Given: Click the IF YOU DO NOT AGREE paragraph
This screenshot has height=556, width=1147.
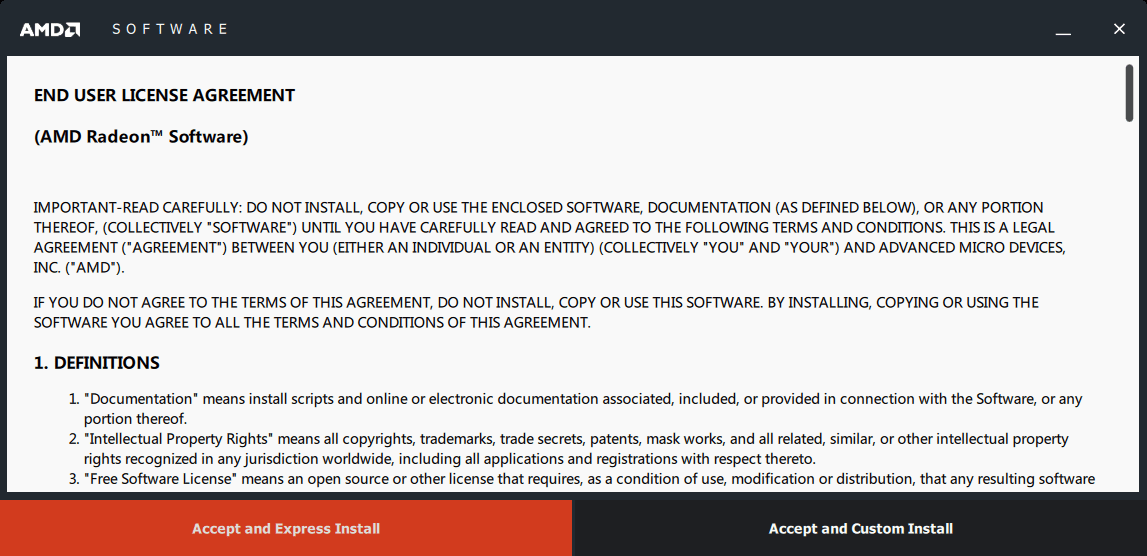Looking at the screenshot, I should [x=536, y=312].
